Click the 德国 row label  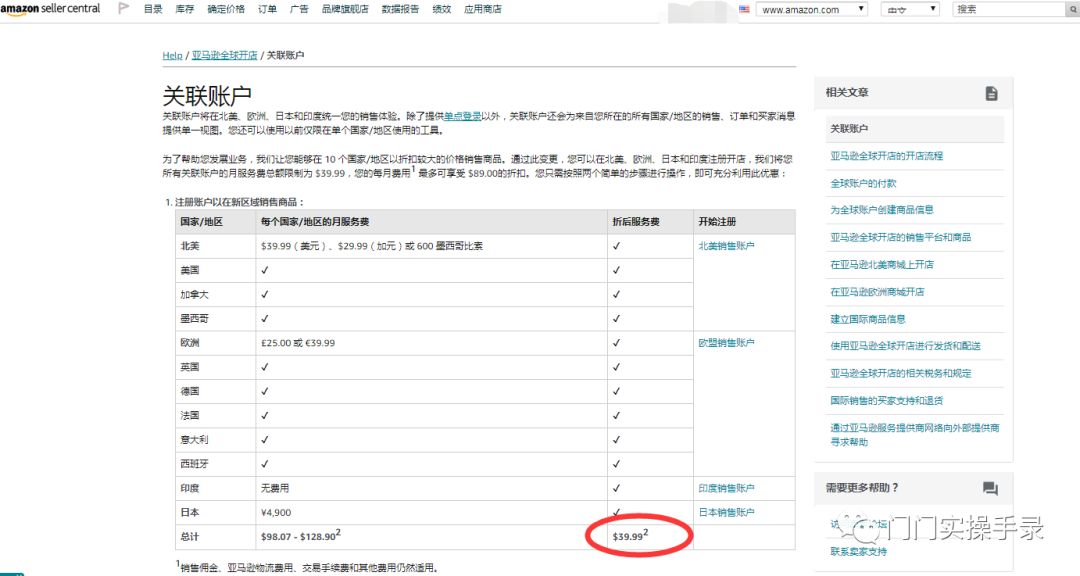coord(189,391)
